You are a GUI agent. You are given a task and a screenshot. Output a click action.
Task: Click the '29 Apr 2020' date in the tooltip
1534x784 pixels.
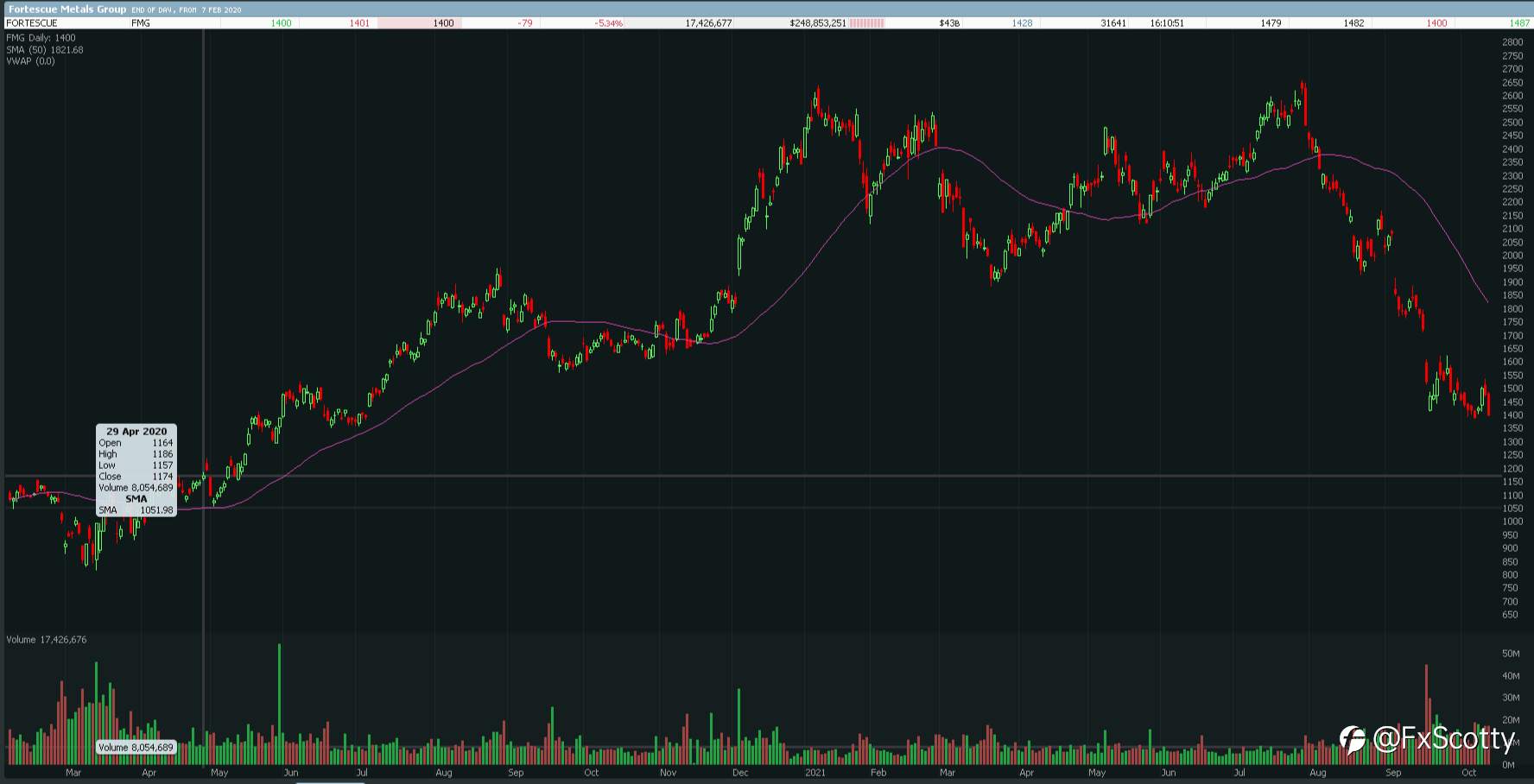[x=136, y=431]
